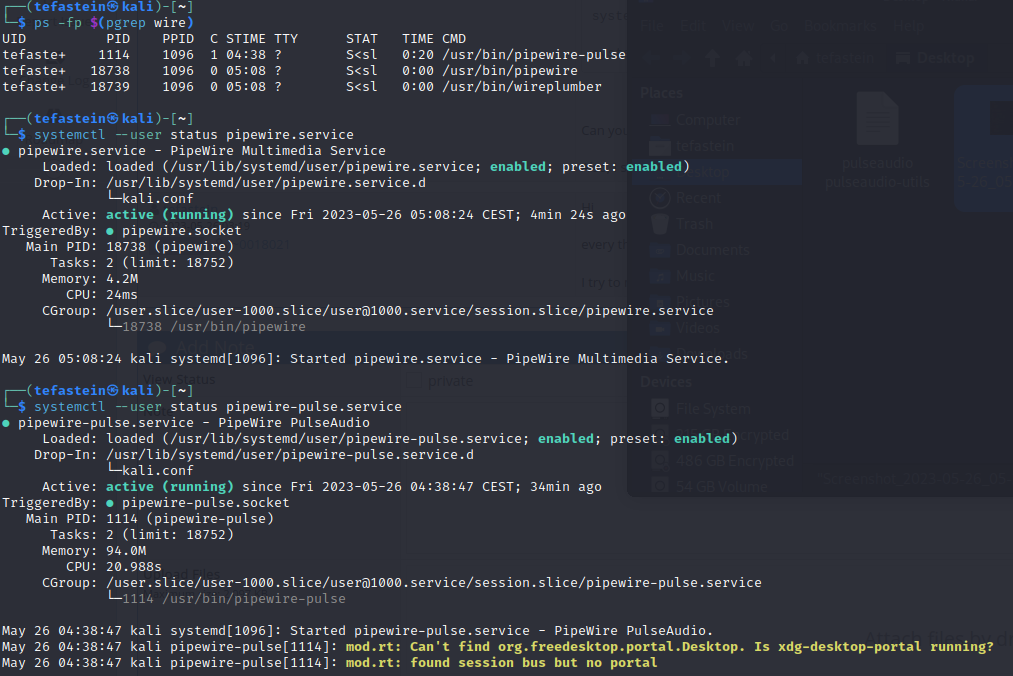Viewport: 1013px width, 676px height.
Task: Open File System under Devices
Action: (712, 408)
